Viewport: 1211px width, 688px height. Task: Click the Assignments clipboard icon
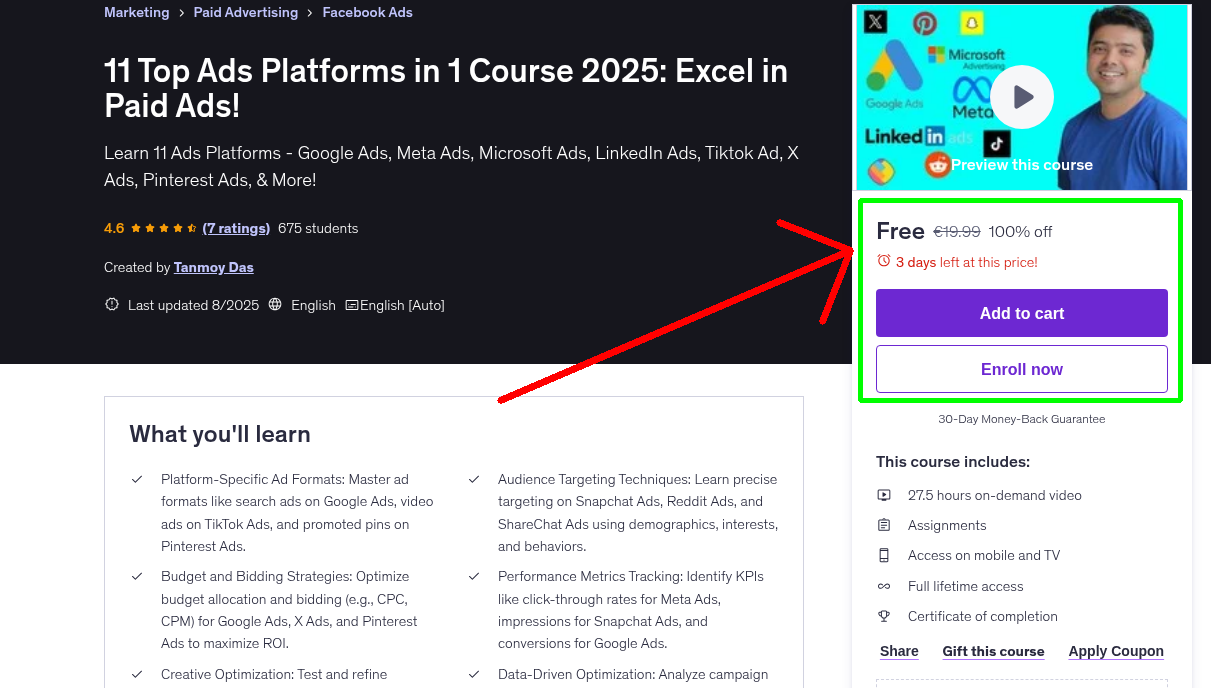(x=884, y=525)
